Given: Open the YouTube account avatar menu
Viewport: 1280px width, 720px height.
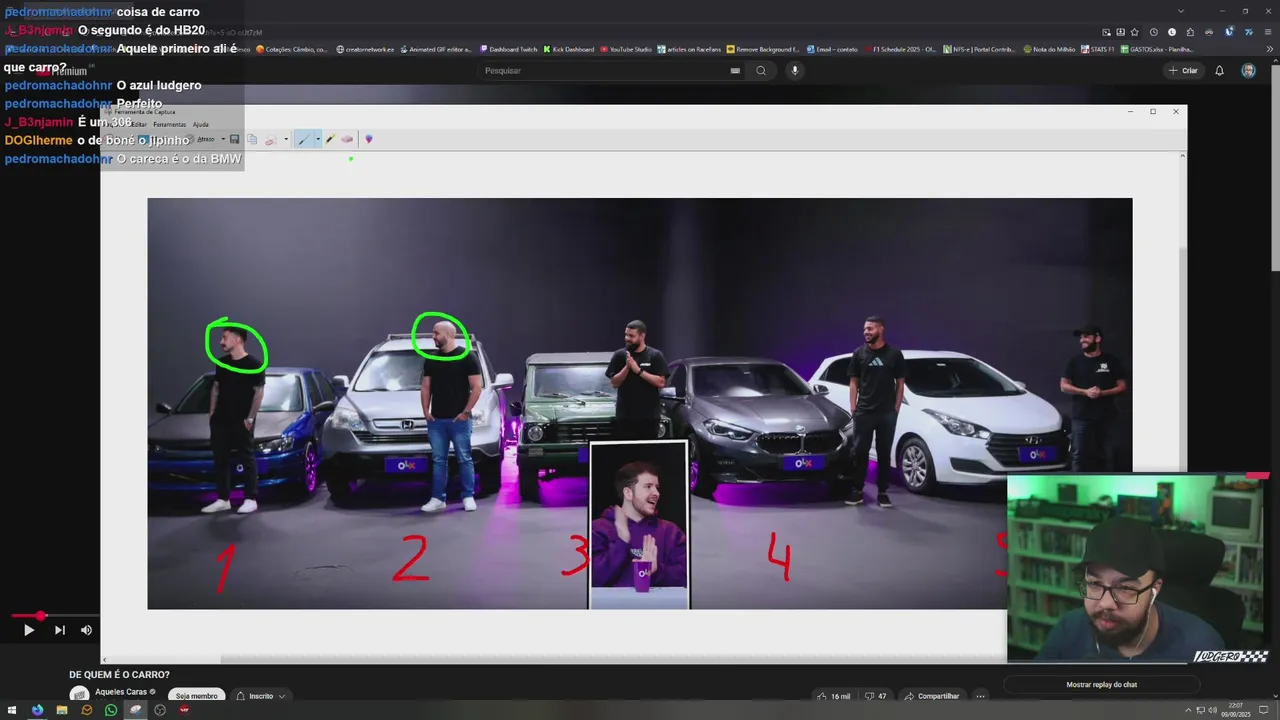Looking at the screenshot, I should [1248, 71].
